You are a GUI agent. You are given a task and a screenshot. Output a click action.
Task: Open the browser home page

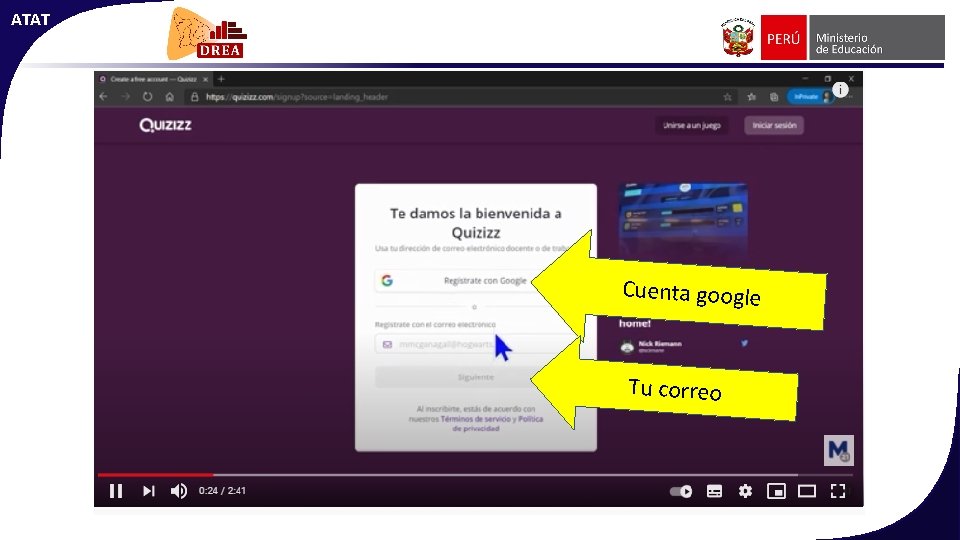click(x=170, y=97)
